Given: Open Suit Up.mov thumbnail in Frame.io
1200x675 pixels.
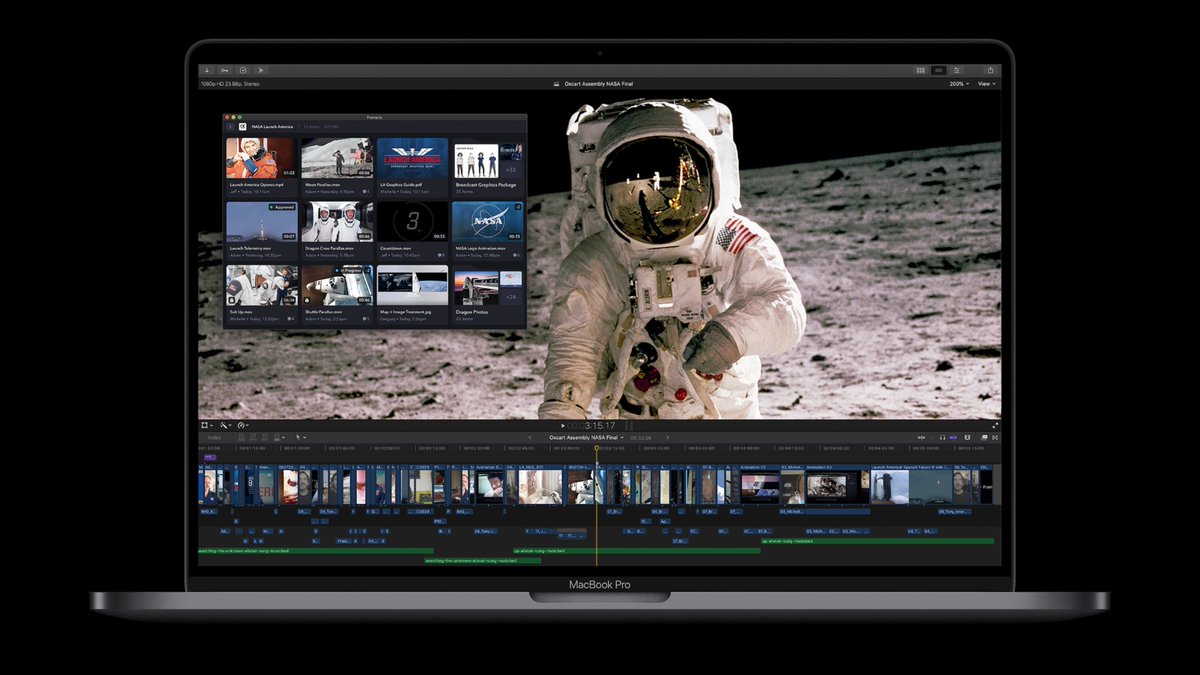Looking at the screenshot, I should 261,285.
